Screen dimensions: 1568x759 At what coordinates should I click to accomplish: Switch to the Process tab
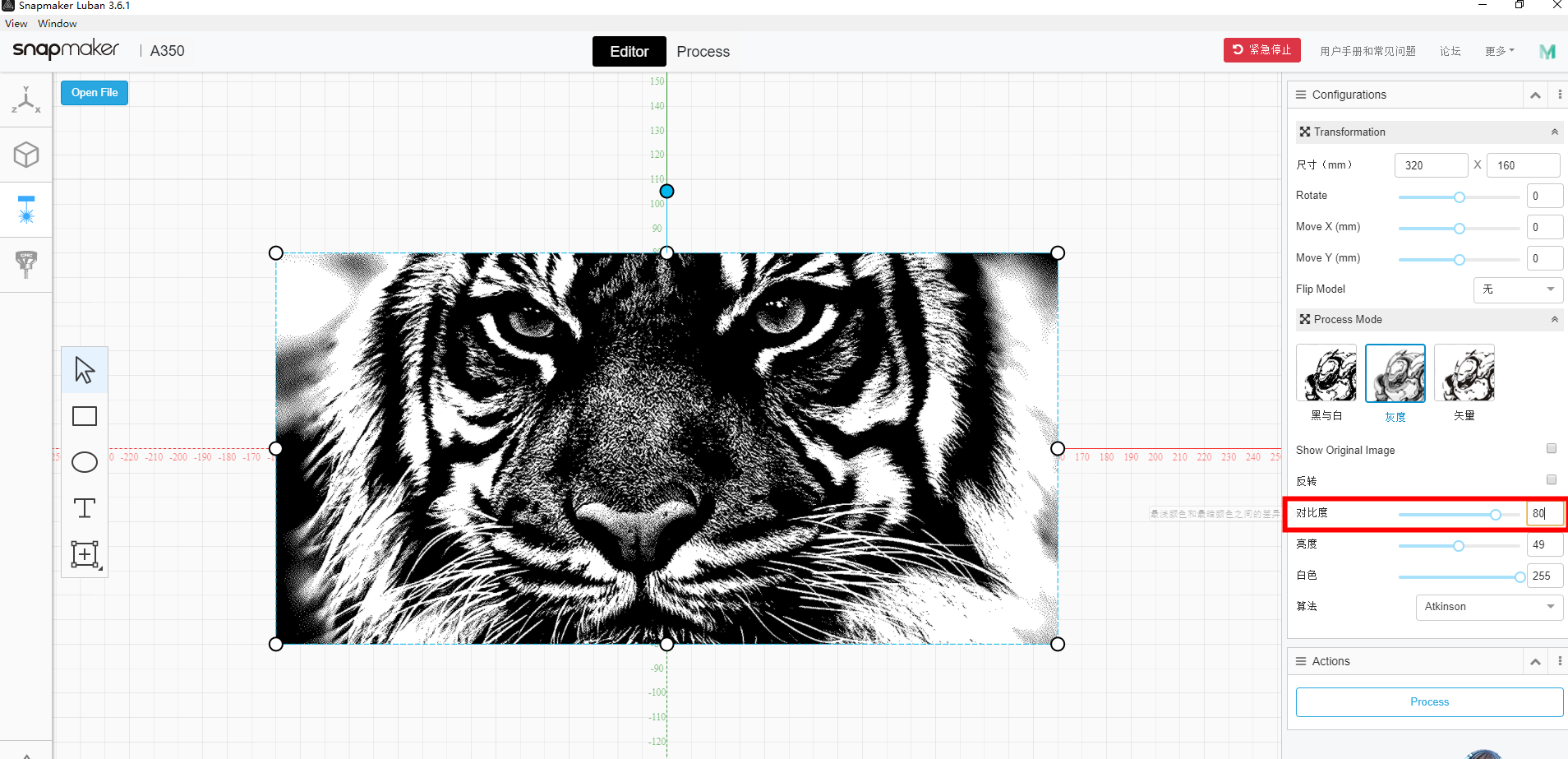[x=703, y=51]
